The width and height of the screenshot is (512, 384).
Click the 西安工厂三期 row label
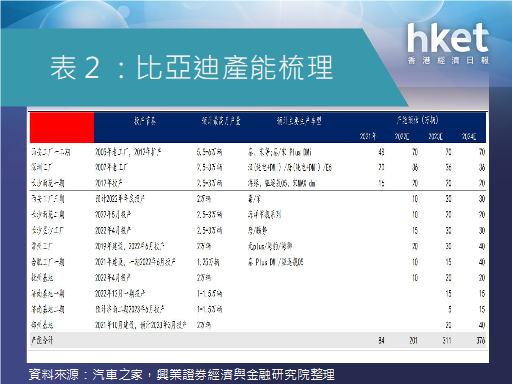tap(48, 199)
